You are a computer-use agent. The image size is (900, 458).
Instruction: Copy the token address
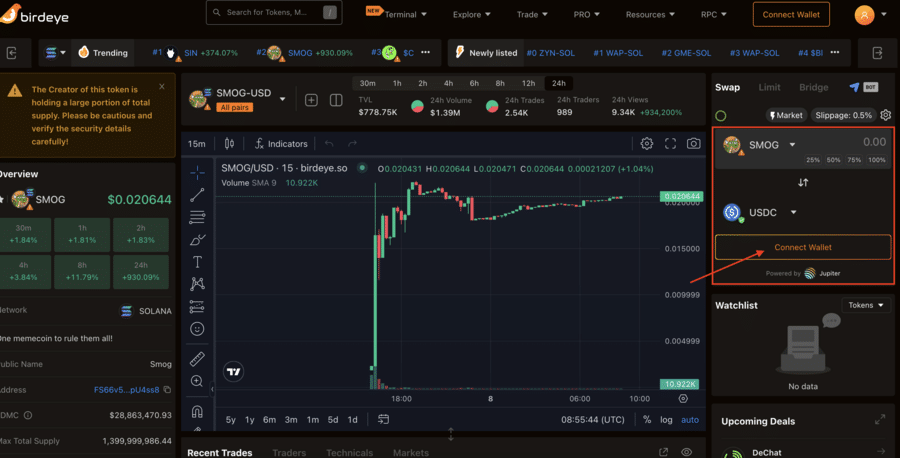tap(167, 389)
